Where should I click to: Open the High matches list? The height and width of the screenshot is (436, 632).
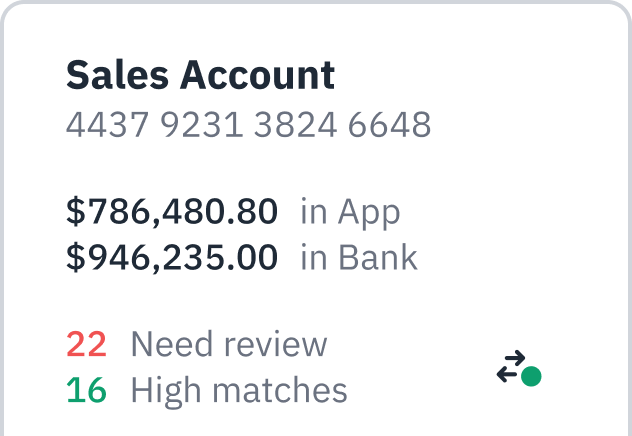click(x=239, y=390)
